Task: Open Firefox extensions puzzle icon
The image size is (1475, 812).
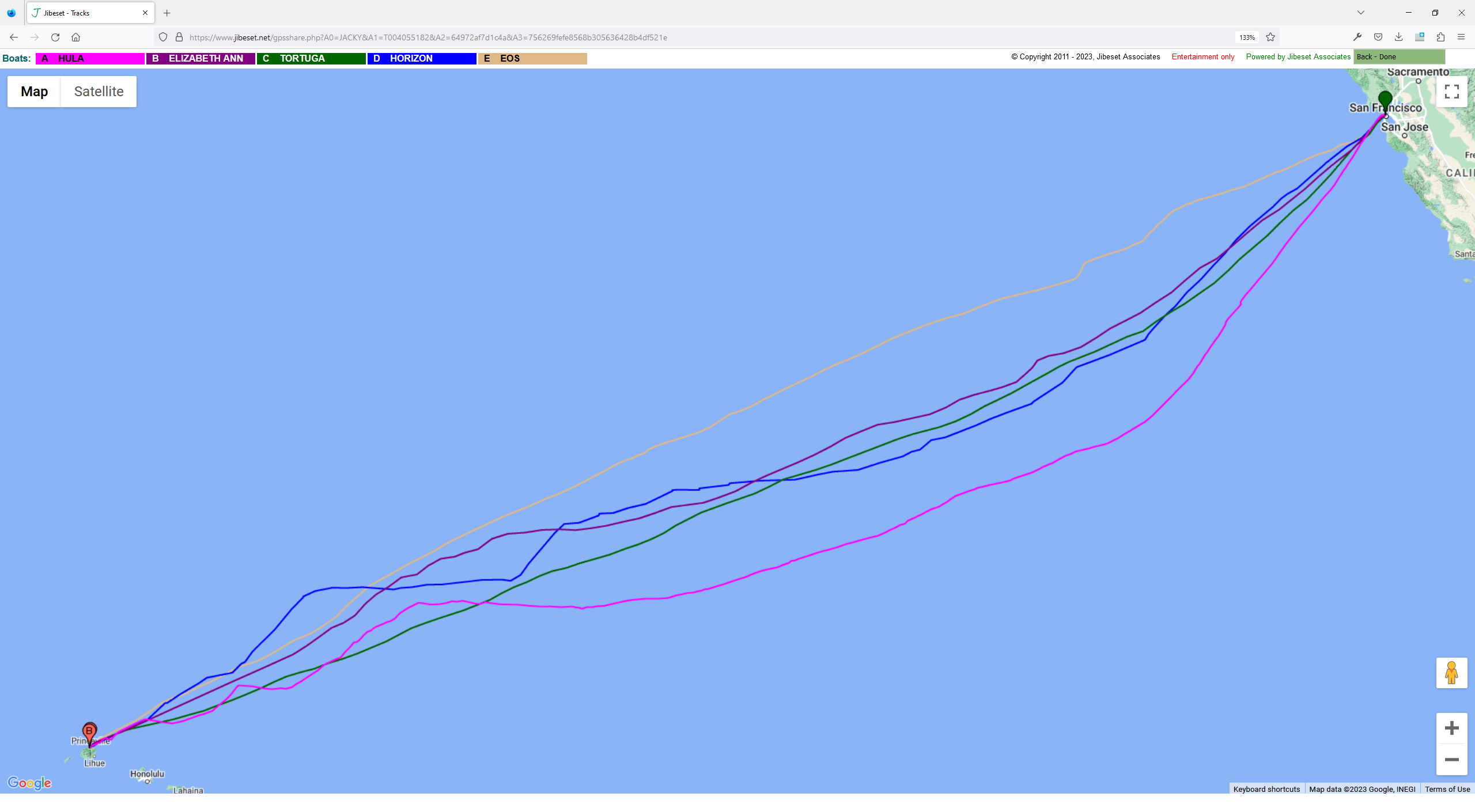Action: pyautogui.click(x=1440, y=37)
